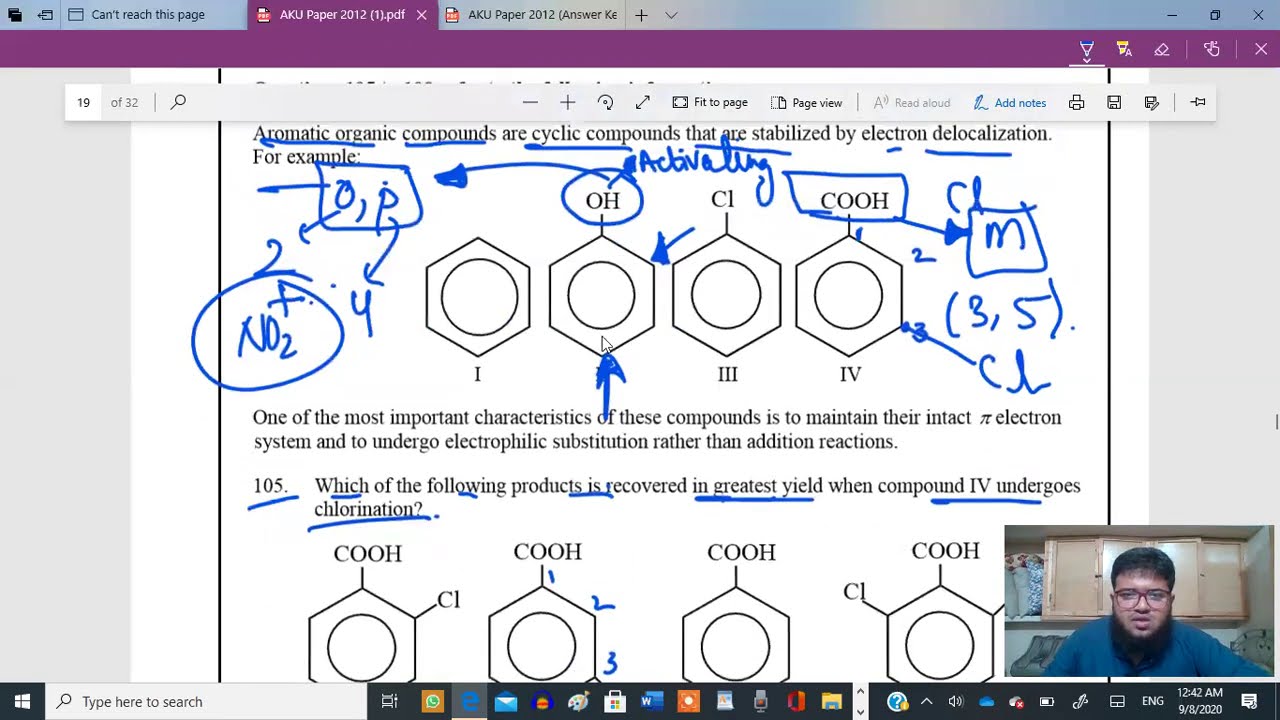Zoom in with the plus button
Screen dimensions: 1280x720
(567, 102)
